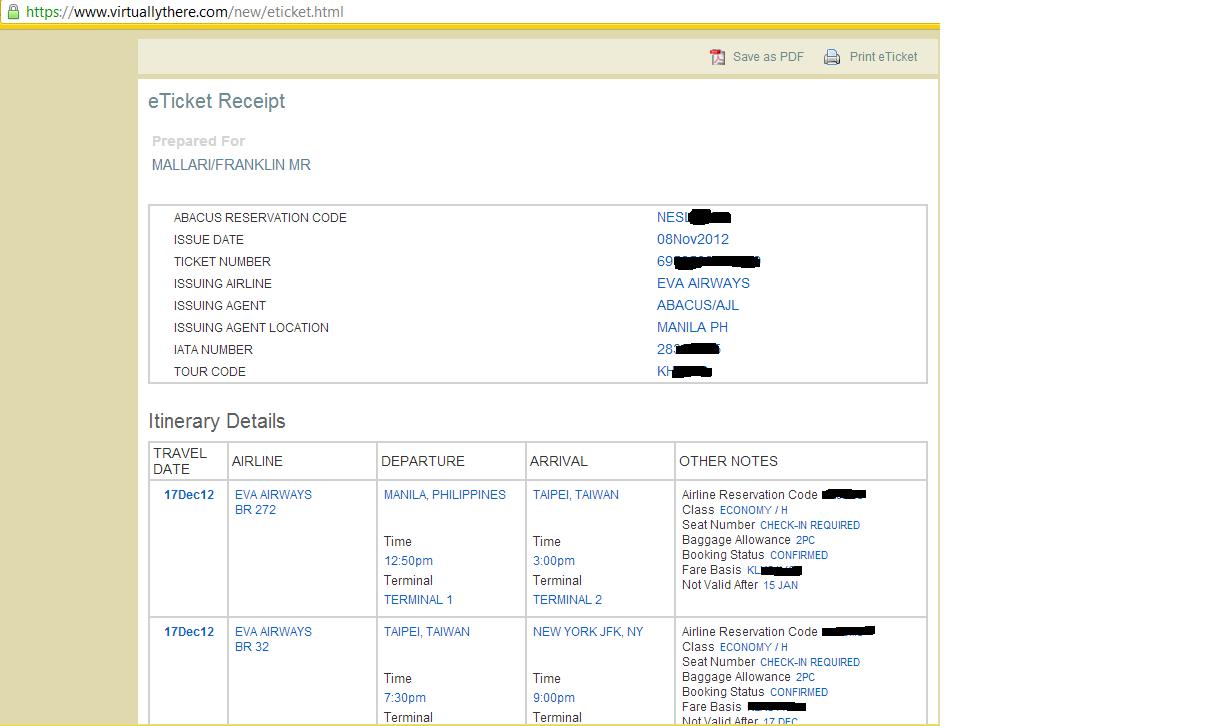Click the 3:00pm arrival time
Viewport: 1207px width, 726px height.
(x=554, y=561)
